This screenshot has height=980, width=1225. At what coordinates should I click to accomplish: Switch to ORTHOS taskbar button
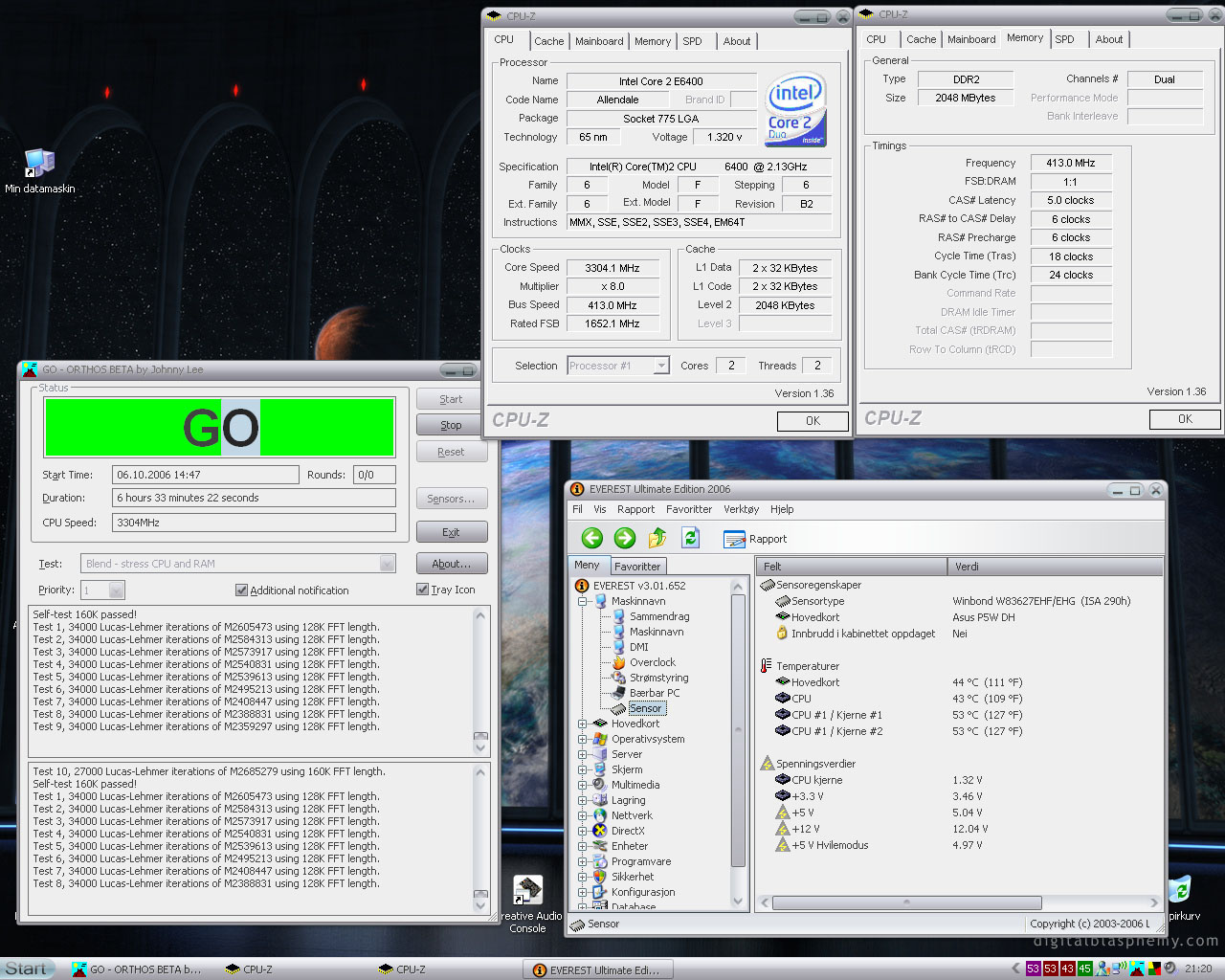point(138,969)
